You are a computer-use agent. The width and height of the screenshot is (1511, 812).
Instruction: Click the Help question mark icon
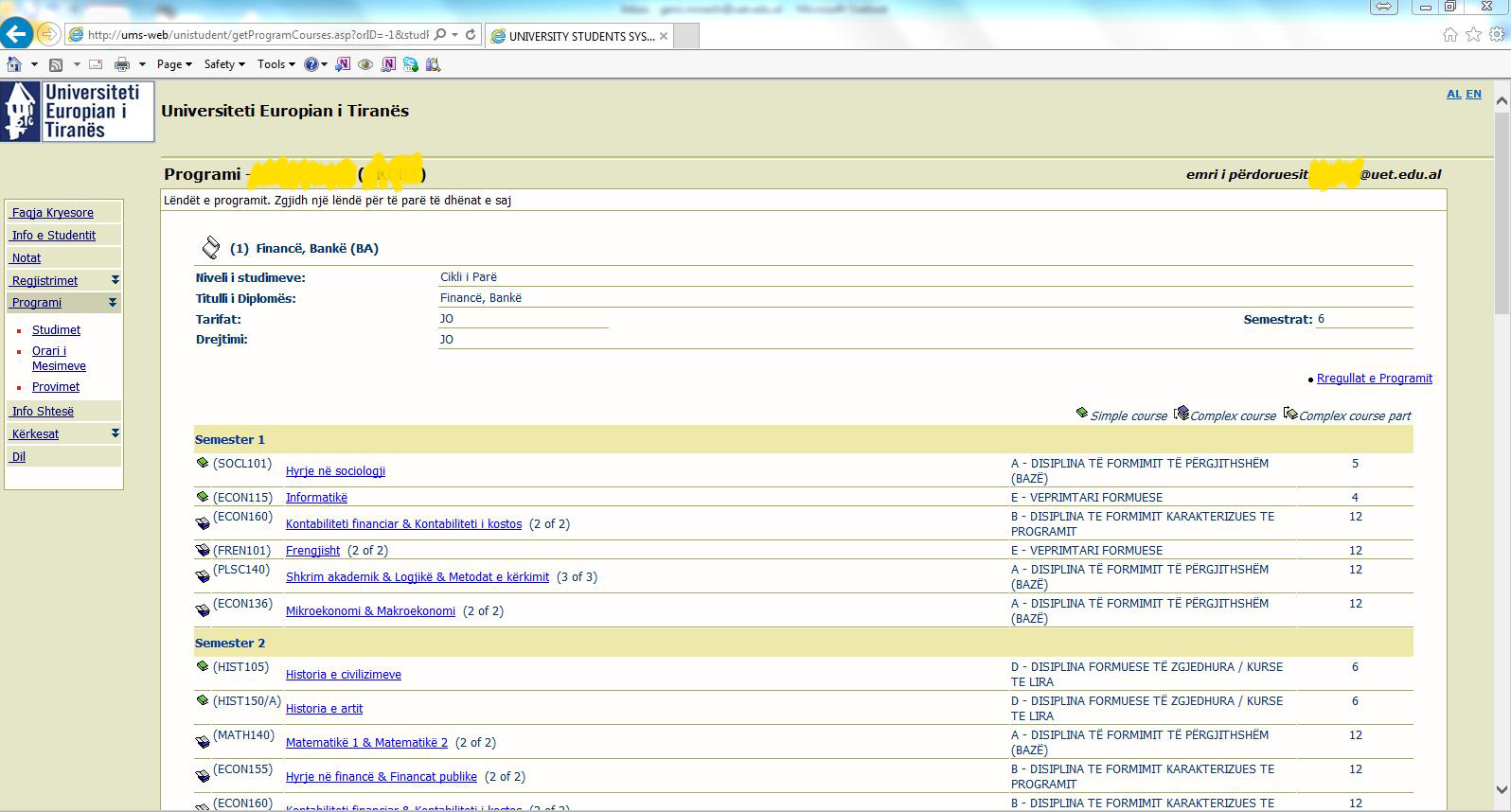pos(311,64)
